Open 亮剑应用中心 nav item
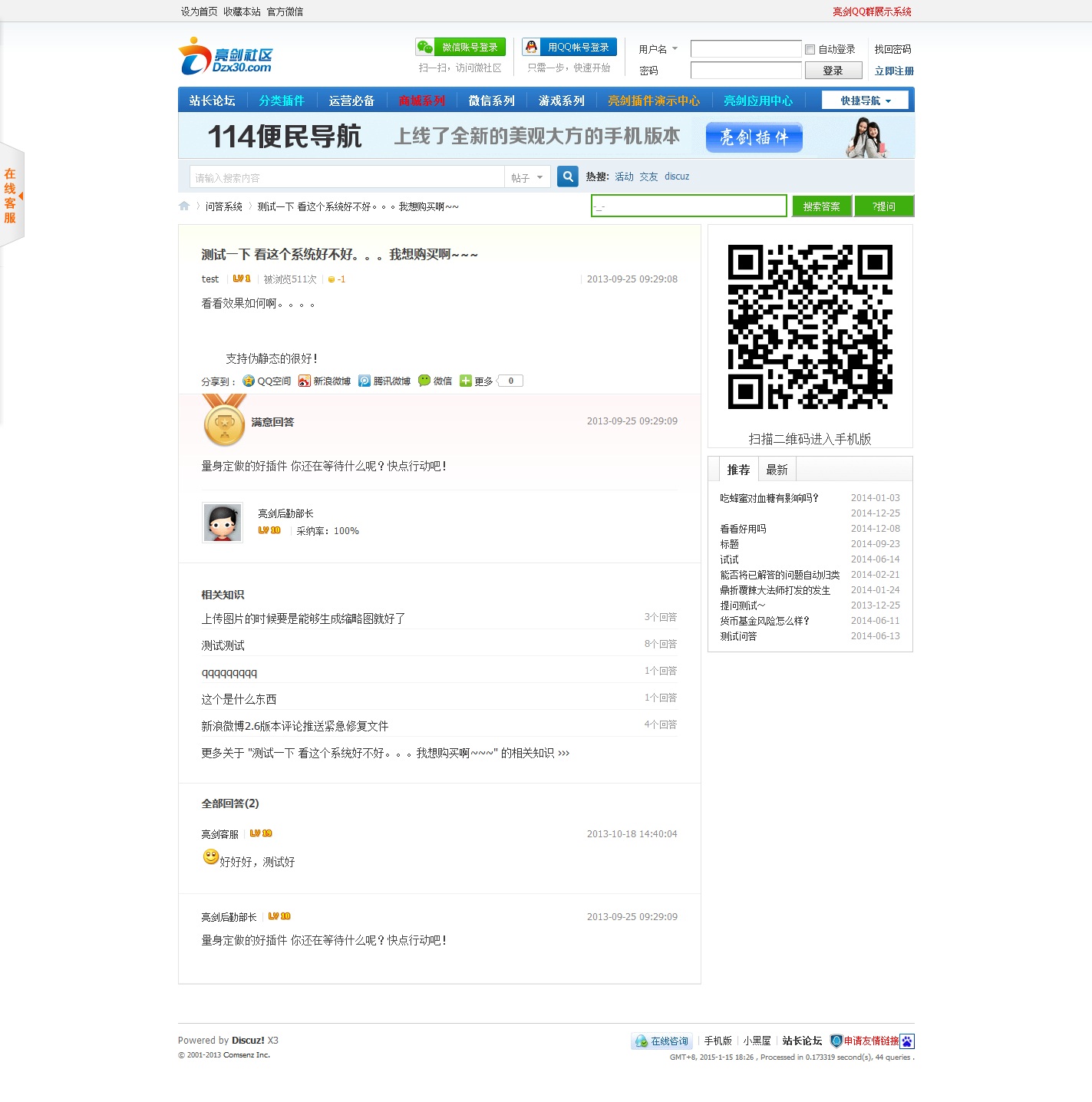 758,101
